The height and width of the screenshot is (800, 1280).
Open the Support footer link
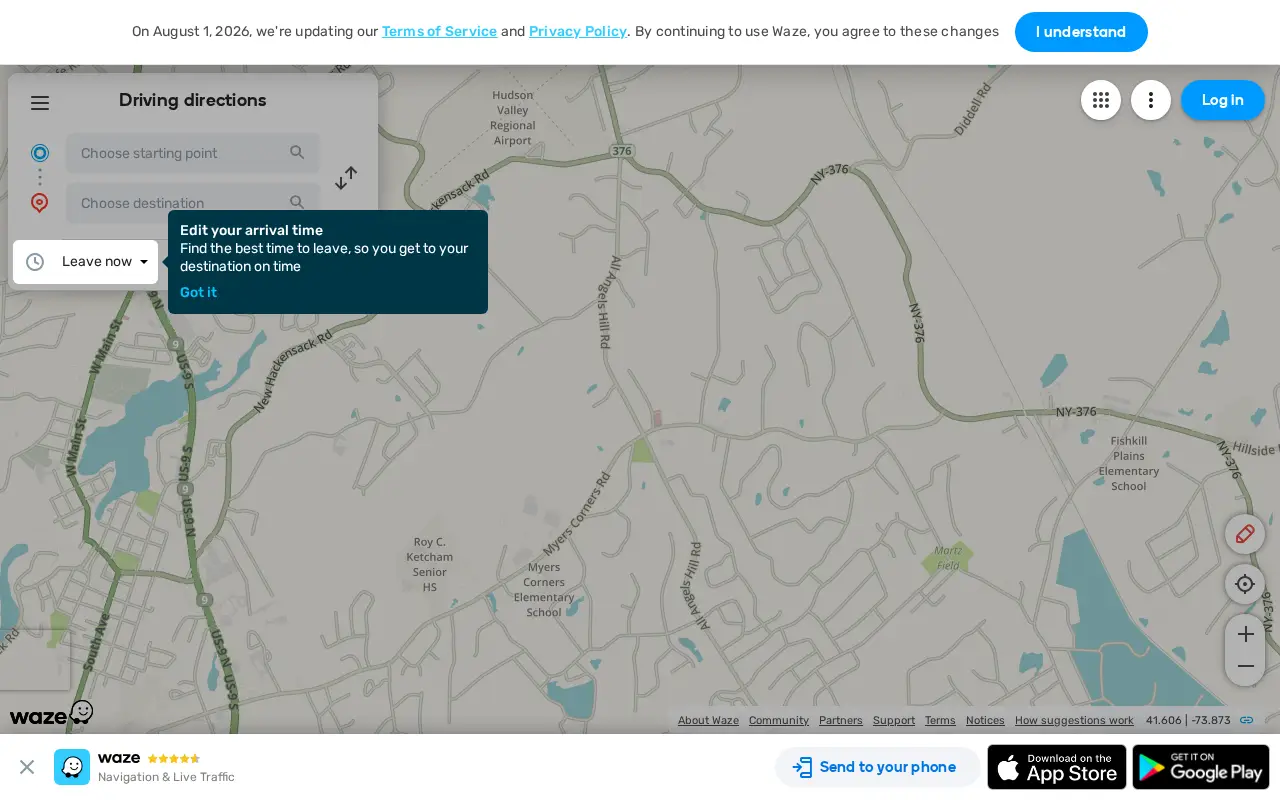pos(894,720)
